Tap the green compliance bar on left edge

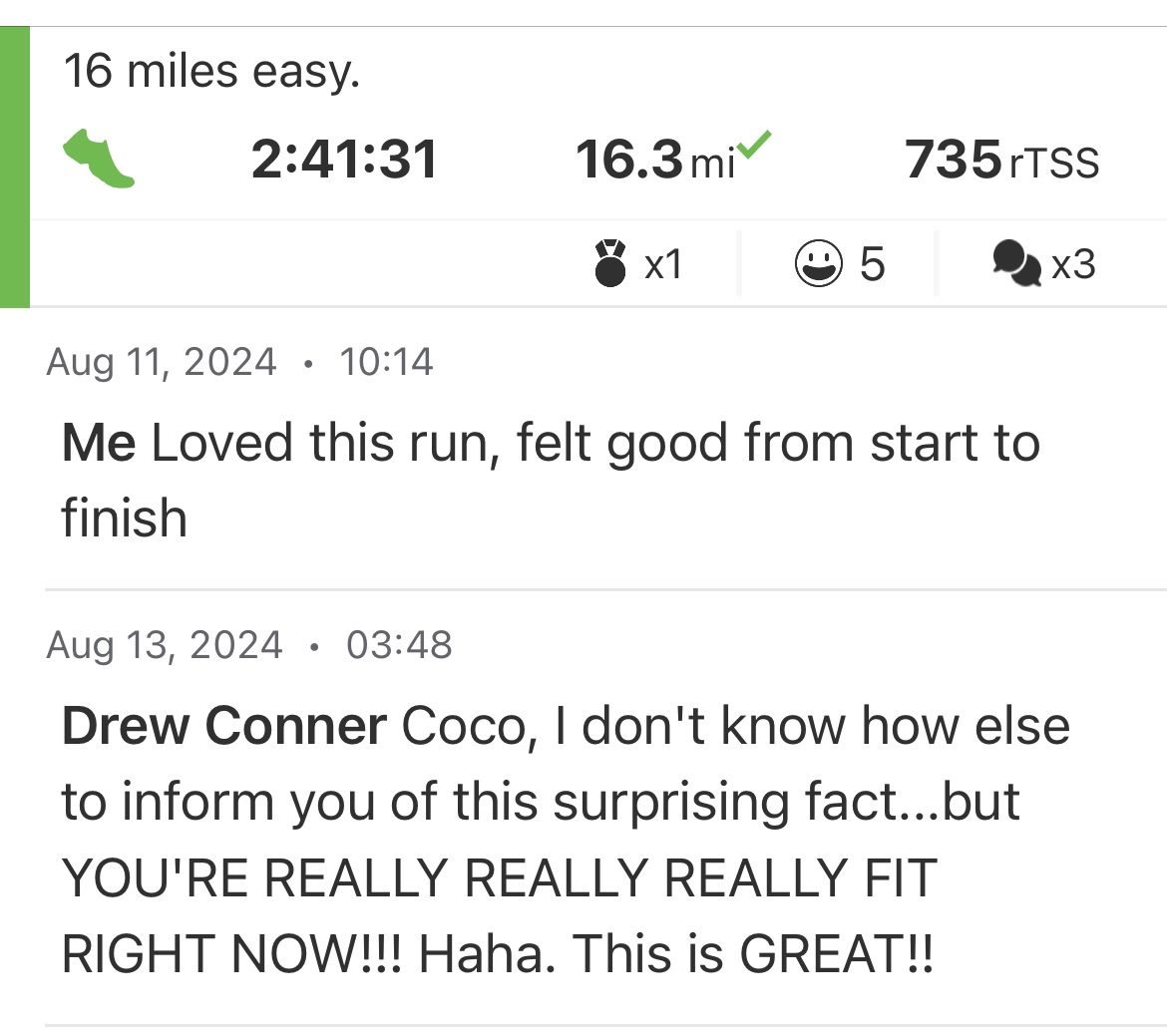pyautogui.click(x=15, y=167)
